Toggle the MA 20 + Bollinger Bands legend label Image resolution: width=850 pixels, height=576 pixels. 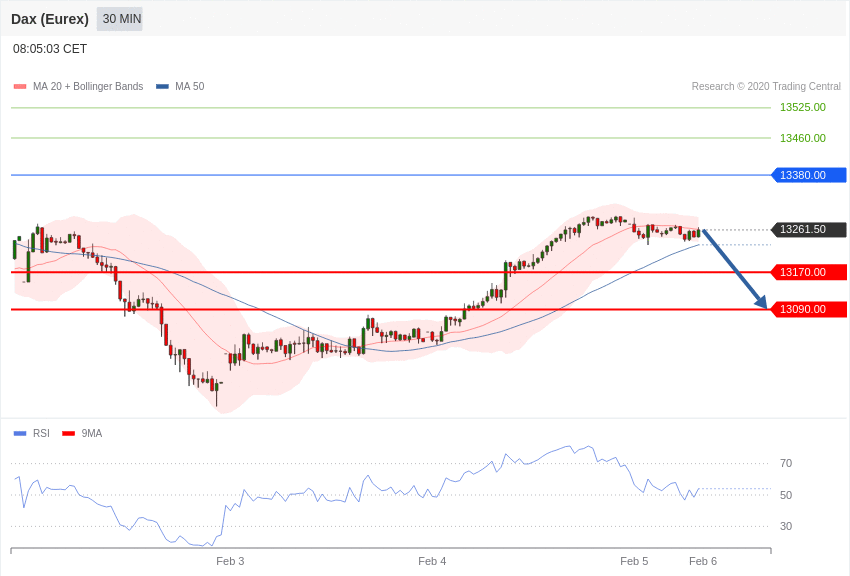point(88,87)
